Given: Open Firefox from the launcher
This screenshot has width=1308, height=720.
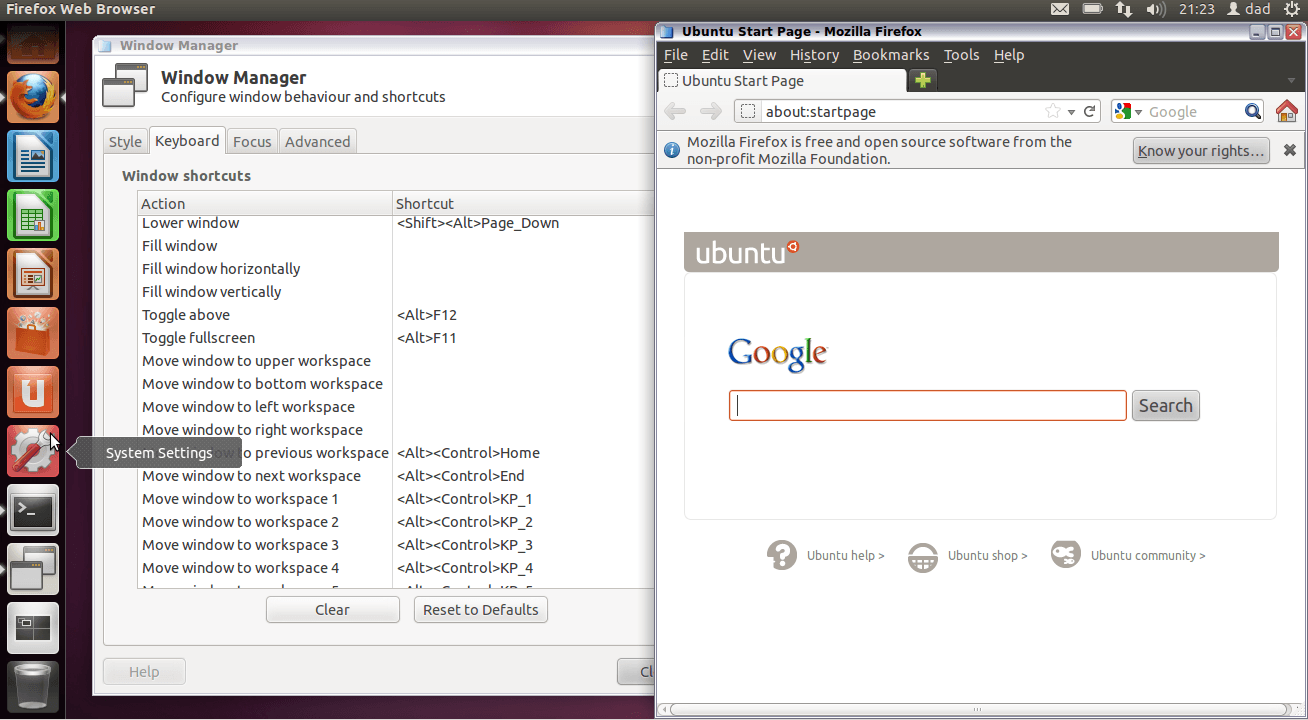Looking at the screenshot, I should point(34,97).
